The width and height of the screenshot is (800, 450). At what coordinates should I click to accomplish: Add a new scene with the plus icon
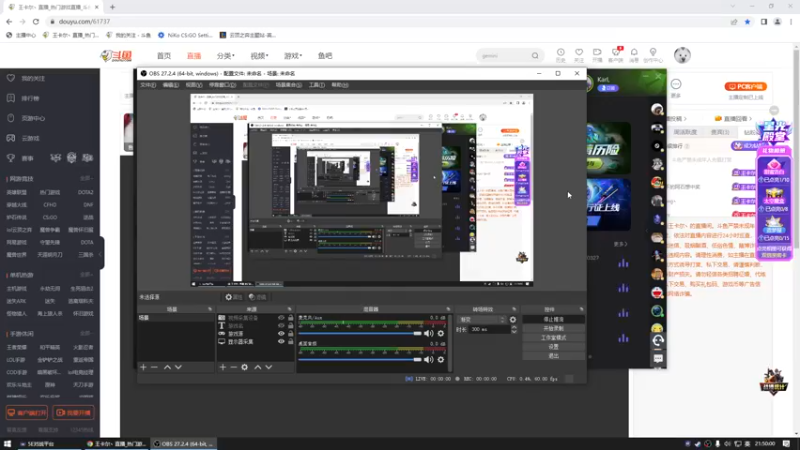tap(143, 367)
